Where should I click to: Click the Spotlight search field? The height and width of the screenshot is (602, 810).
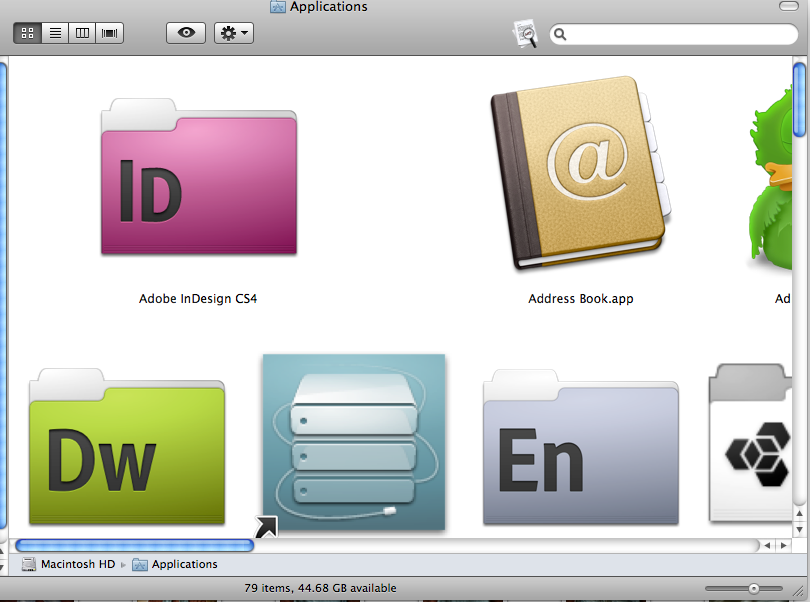[674, 34]
